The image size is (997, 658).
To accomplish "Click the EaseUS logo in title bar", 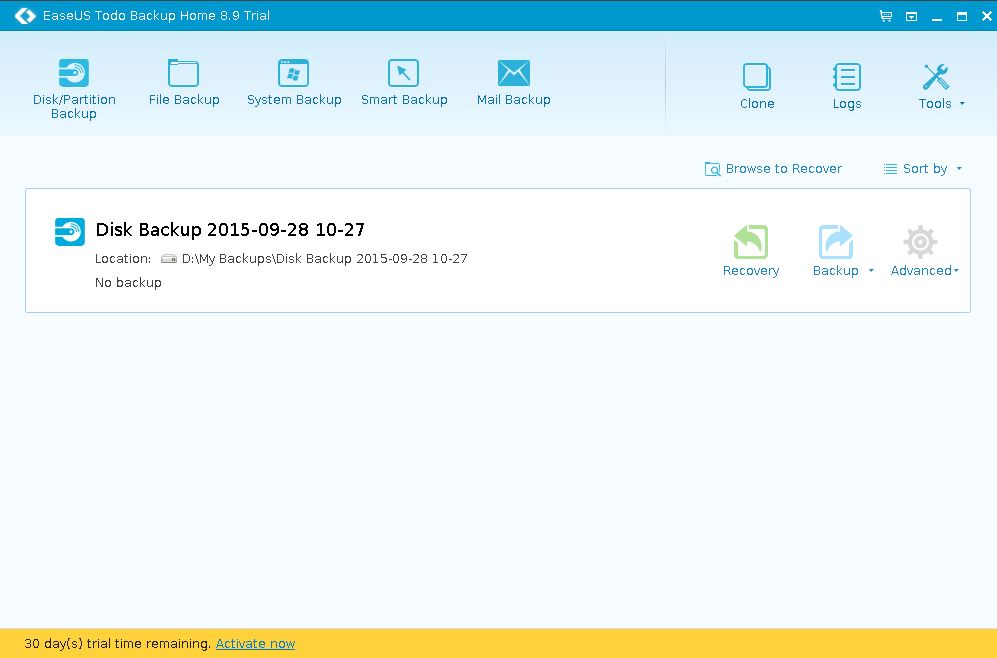I will (x=25, y=15).
